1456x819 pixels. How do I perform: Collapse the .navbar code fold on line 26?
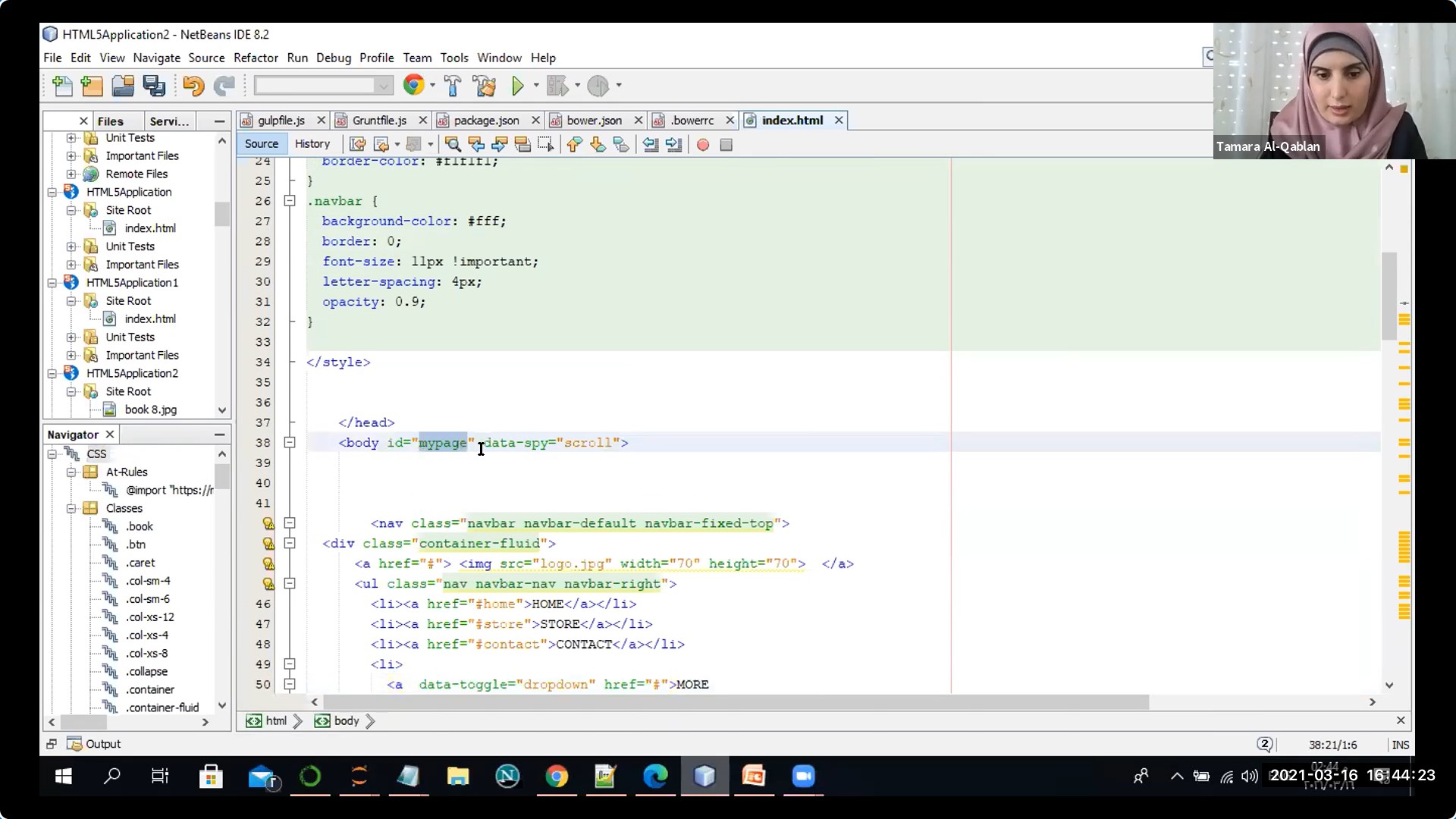coord(290,201)
